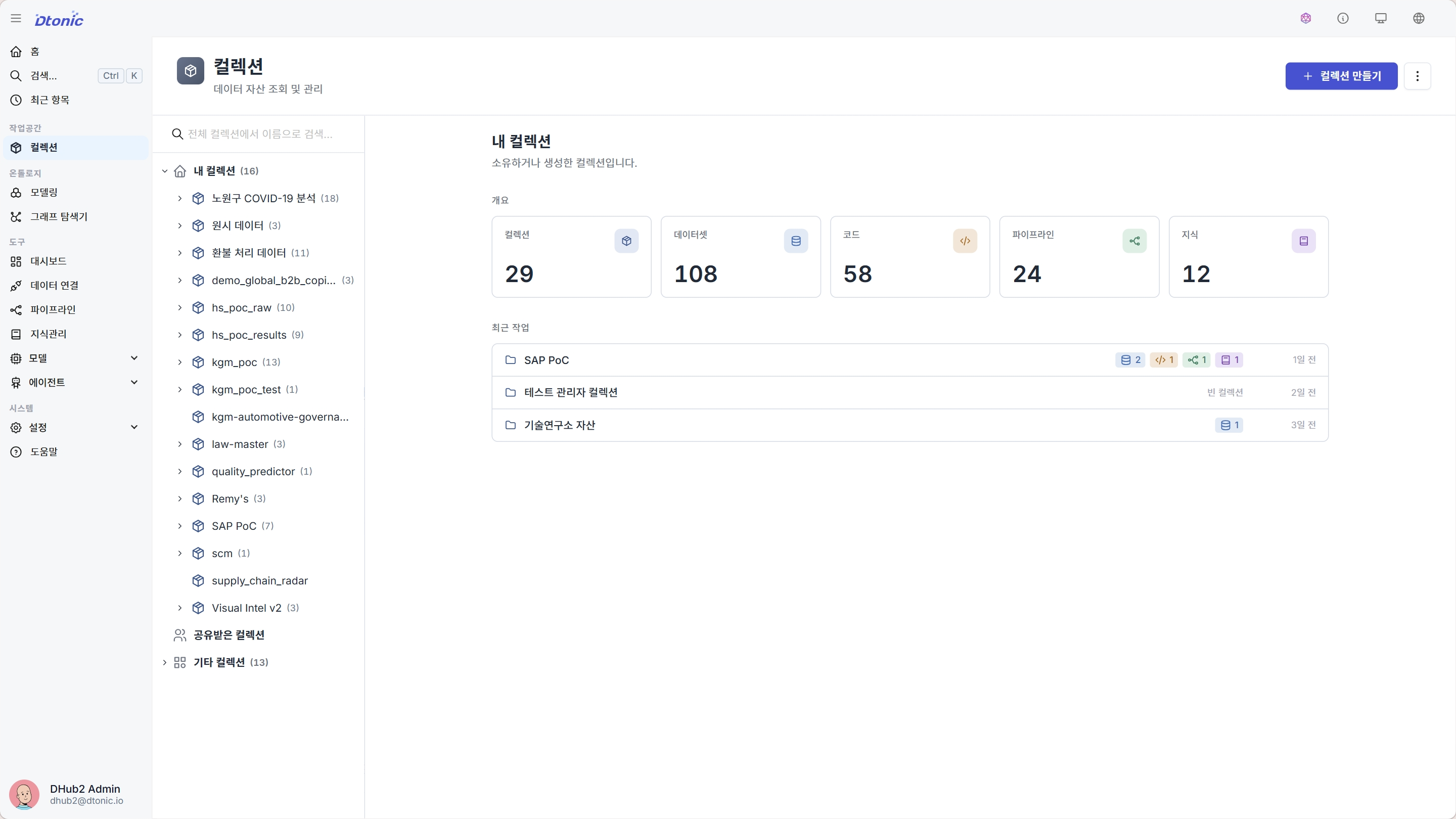Click the cube icon of supply_chain_radar
Screen dimensions: 1456x819
tap(198, 580)
